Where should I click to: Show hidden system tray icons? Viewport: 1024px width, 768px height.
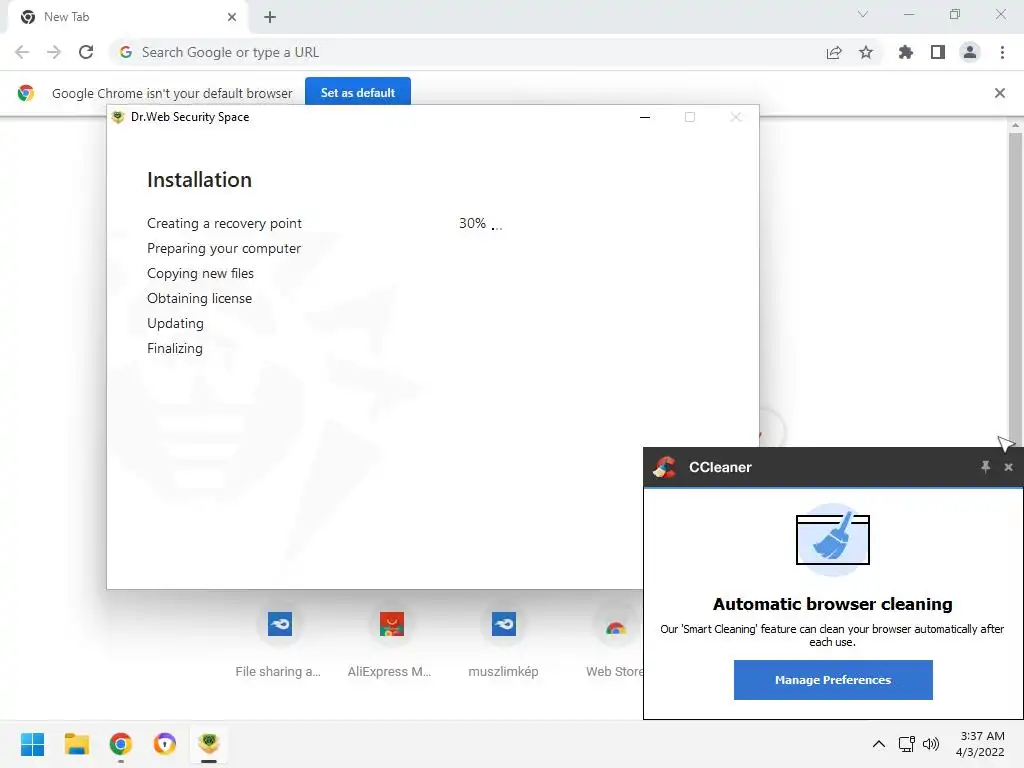[x=879, y=744]
